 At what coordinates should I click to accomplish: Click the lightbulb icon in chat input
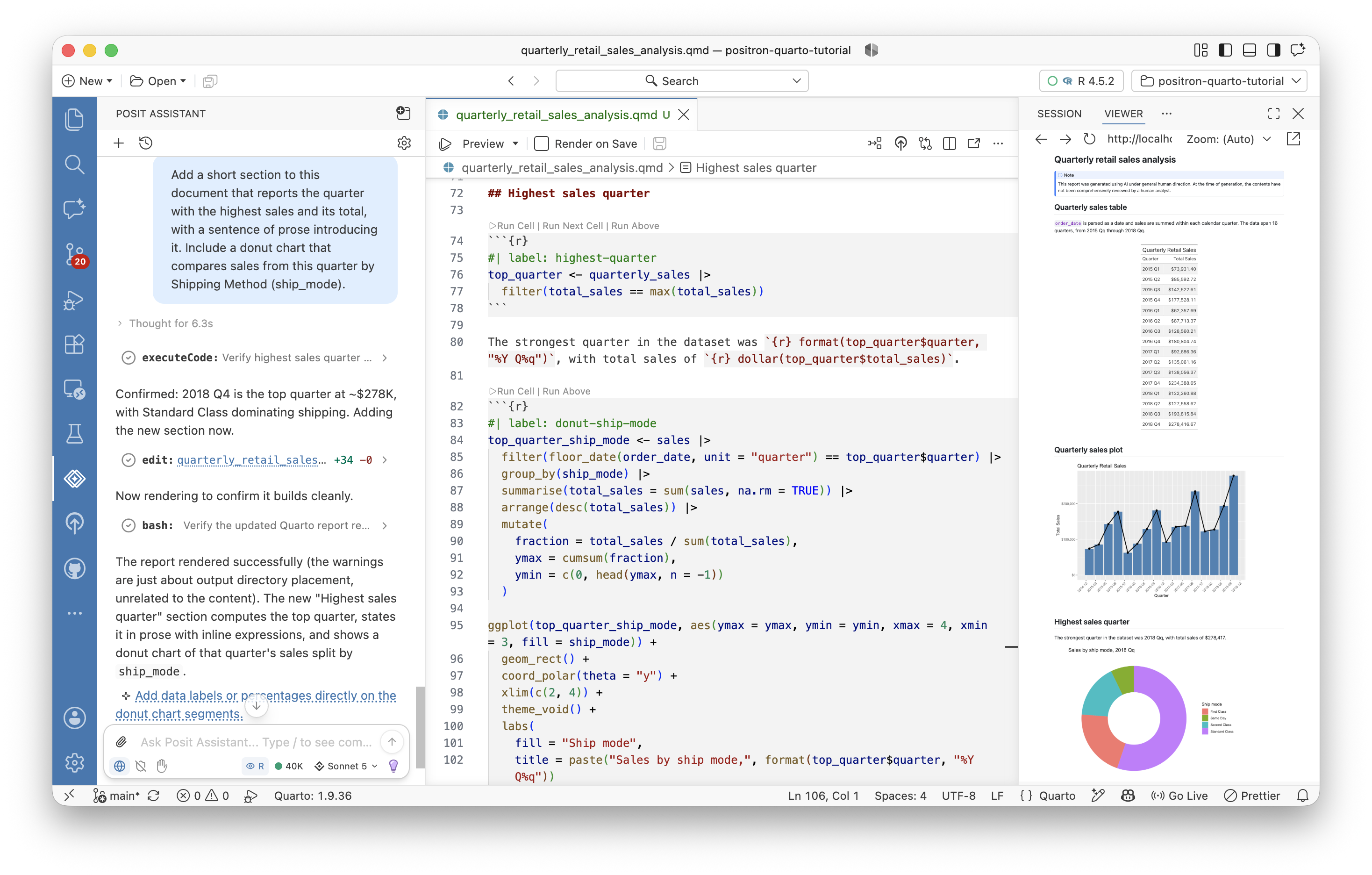[x=393, y=766]
